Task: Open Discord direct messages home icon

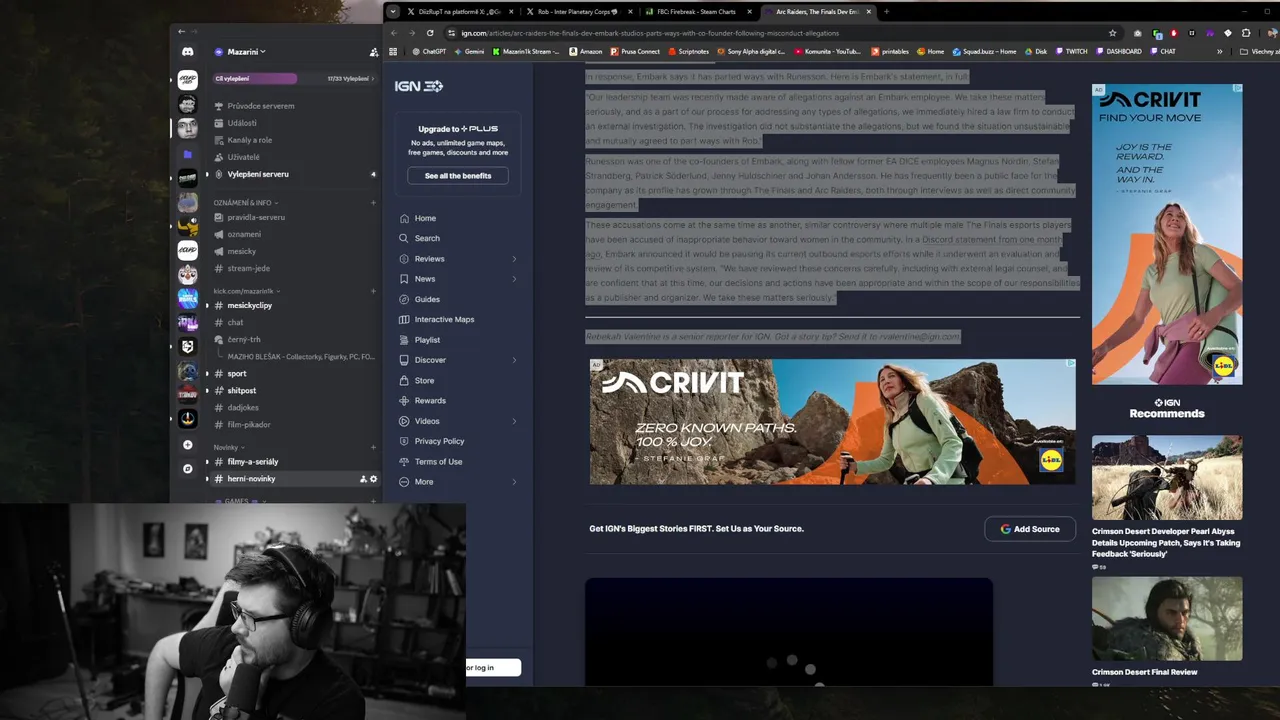Action: click(x=187, y=52)
